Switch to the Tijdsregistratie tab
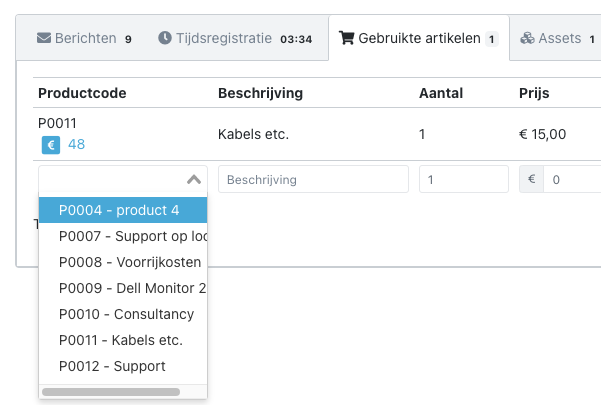601x405 pixels. click(x=235, y=38)
